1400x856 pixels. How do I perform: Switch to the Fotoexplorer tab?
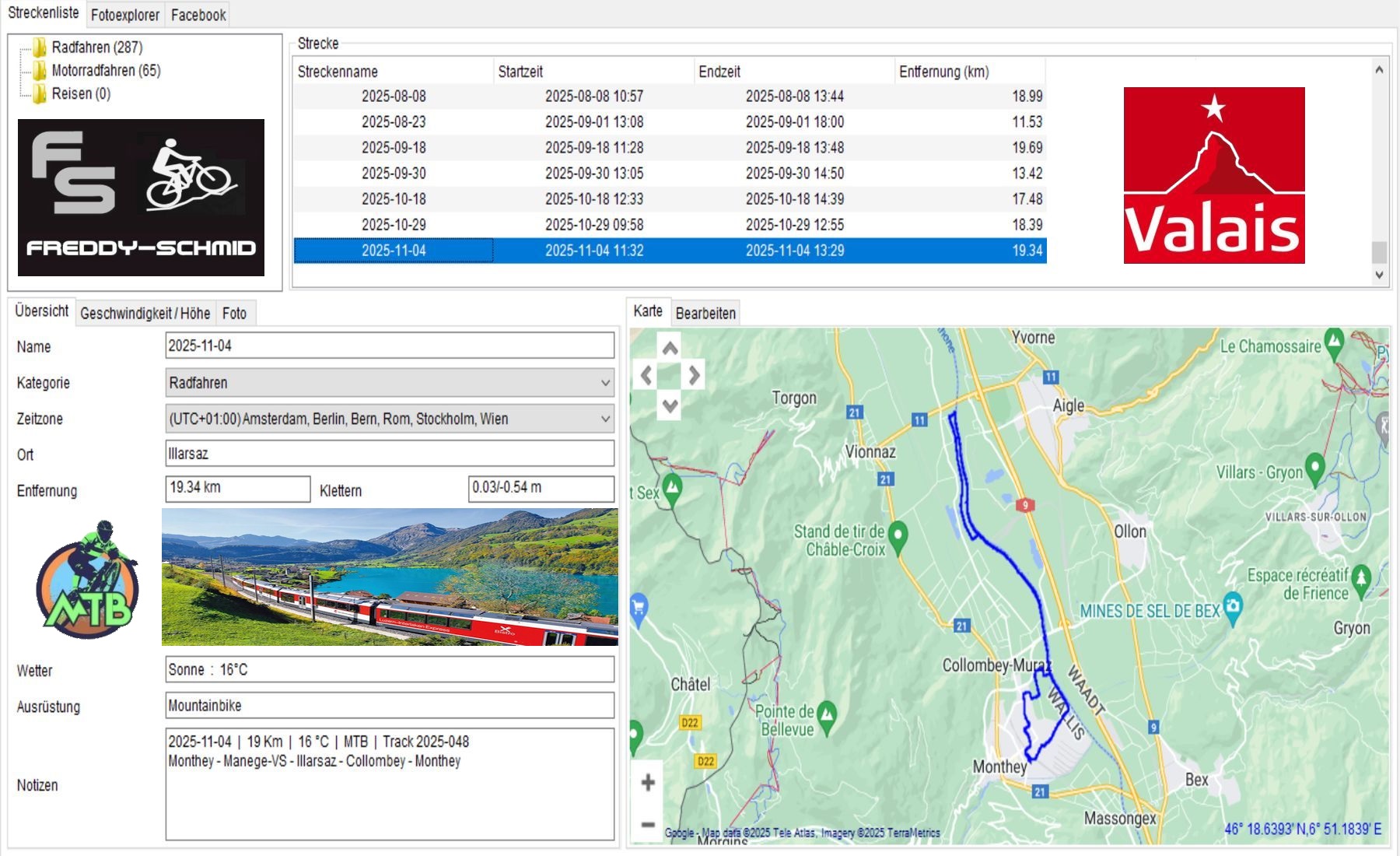124,15
